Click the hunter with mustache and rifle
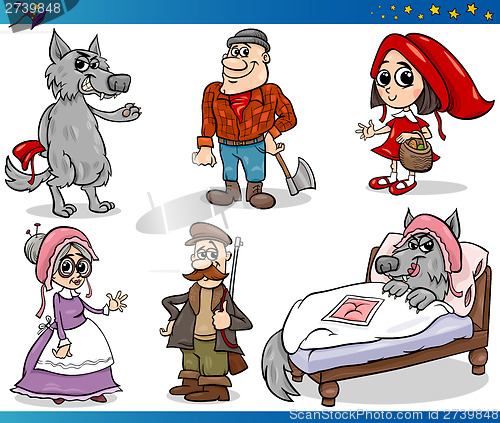 [x=207, y=312]
